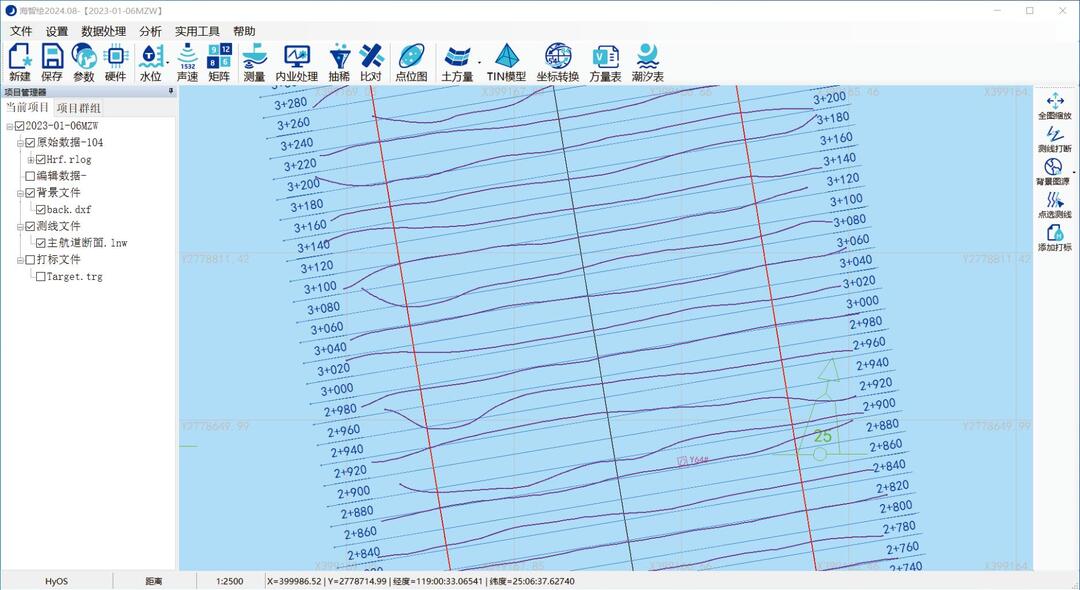Enable the Target.trg checkbox
1080x590 pixels.
[41, 277]
